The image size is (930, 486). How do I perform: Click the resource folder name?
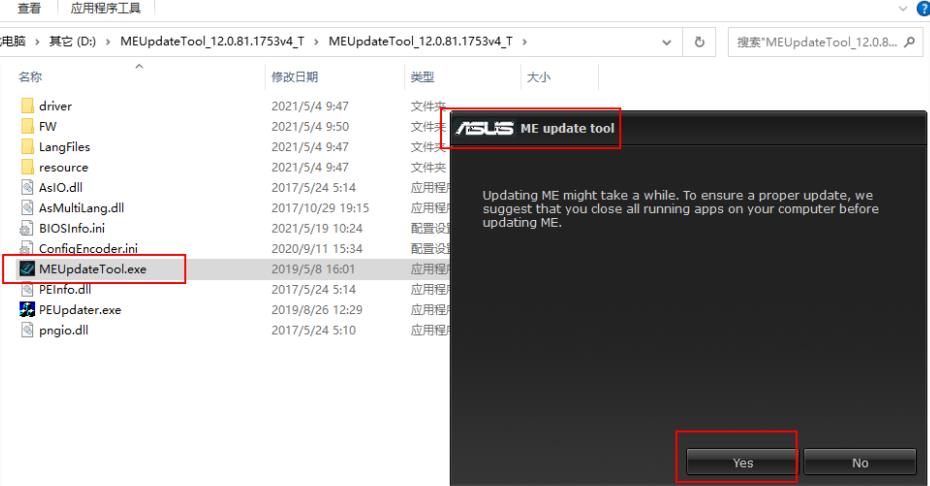click(x=63, y=167)
